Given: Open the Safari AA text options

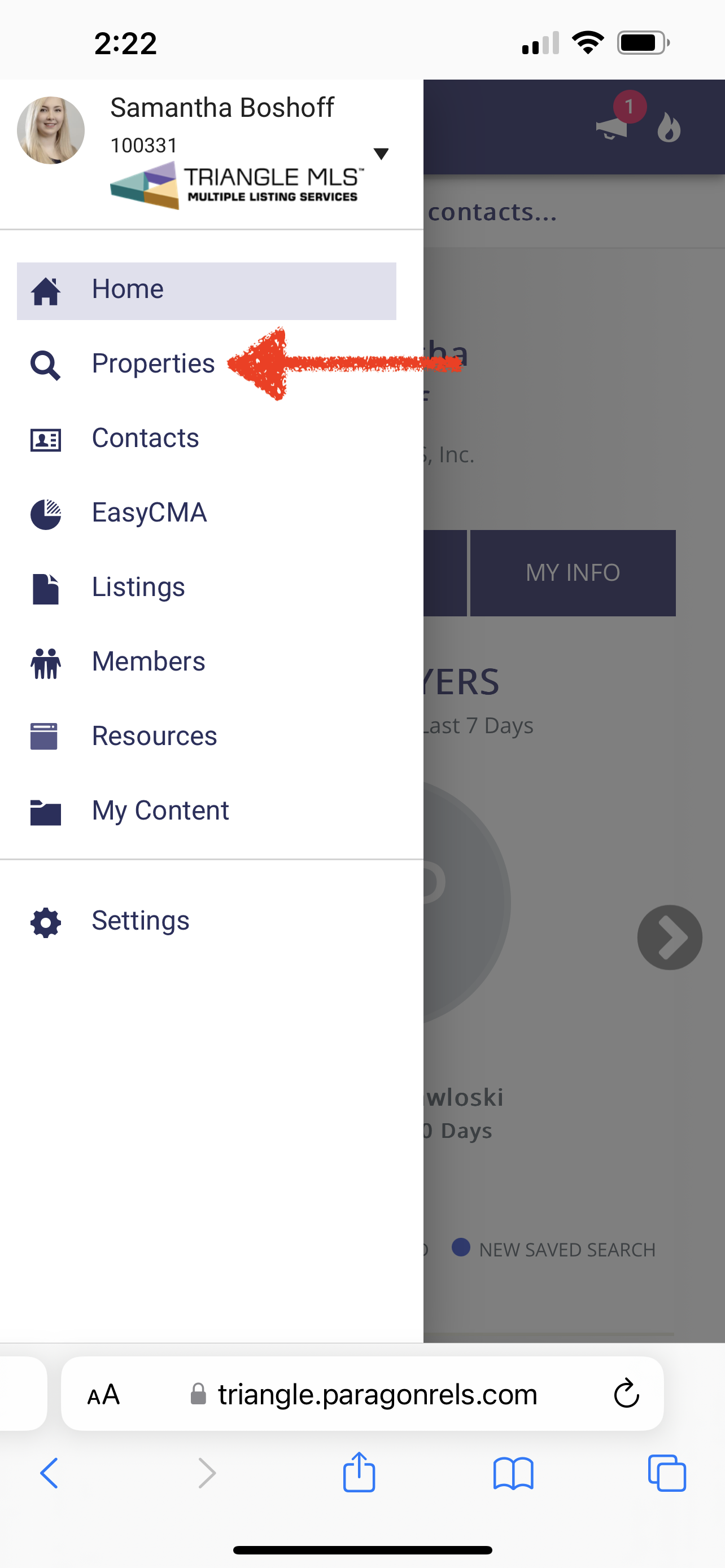Looking at the screenshot, I should pos(103,1395).
